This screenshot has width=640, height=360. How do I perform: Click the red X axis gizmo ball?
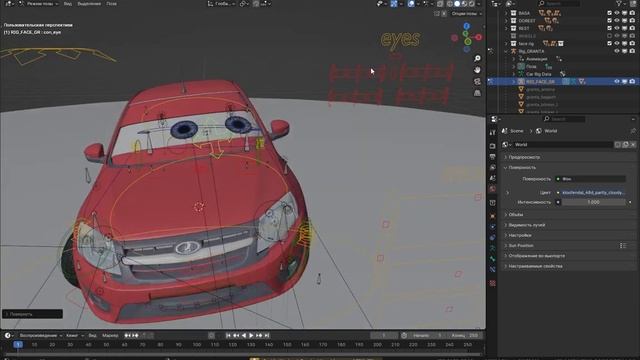pyautogui.click(x=478, y=37)
